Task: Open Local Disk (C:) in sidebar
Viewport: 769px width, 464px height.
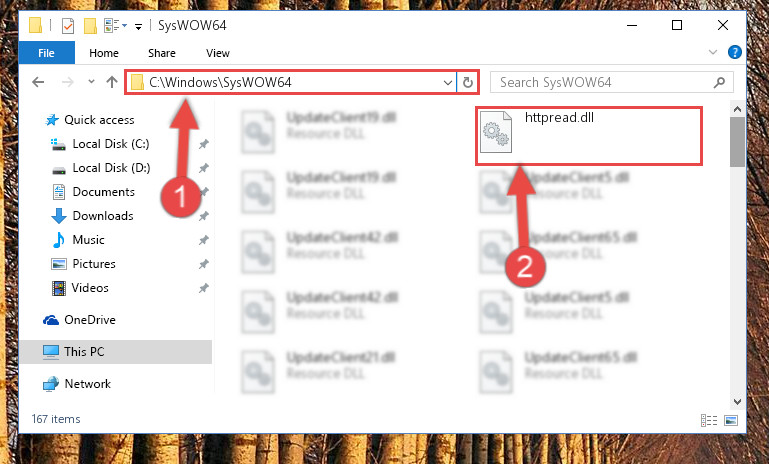Action: [111, 144]
